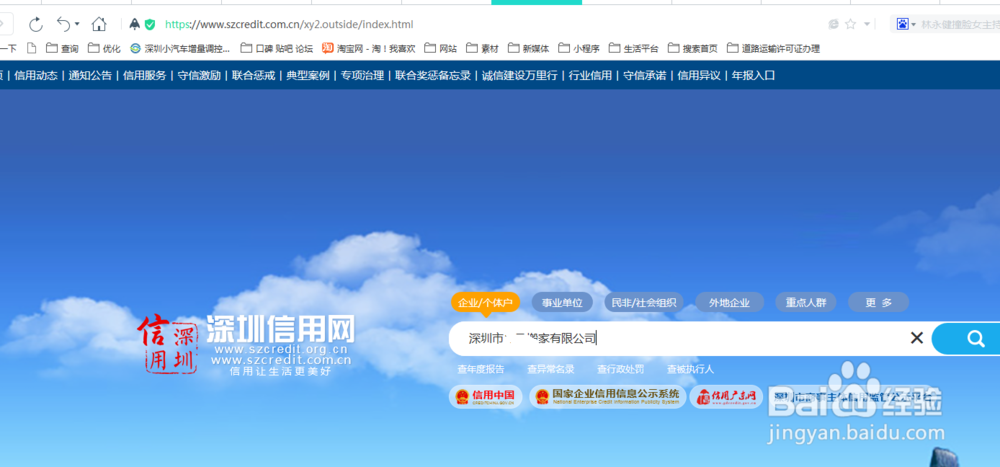Click the 深圳信用网 site logo

click(246, 343)
